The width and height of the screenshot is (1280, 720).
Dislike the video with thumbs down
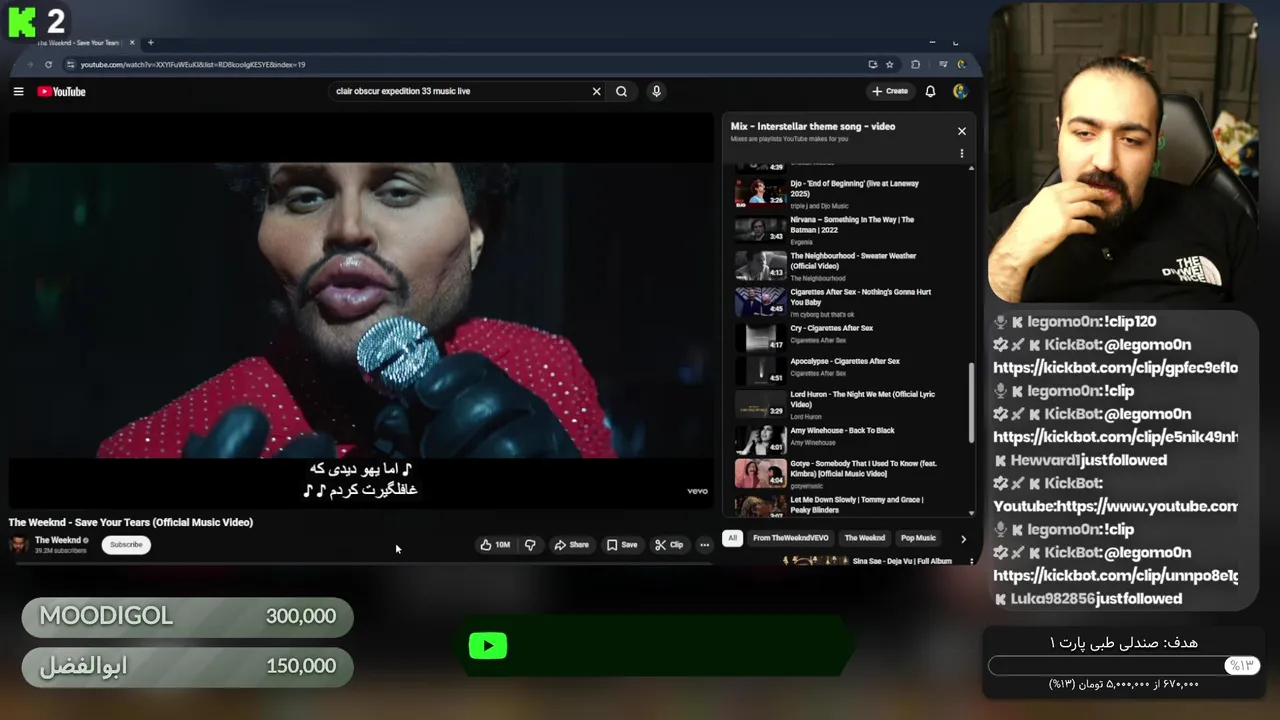[530, 545]
